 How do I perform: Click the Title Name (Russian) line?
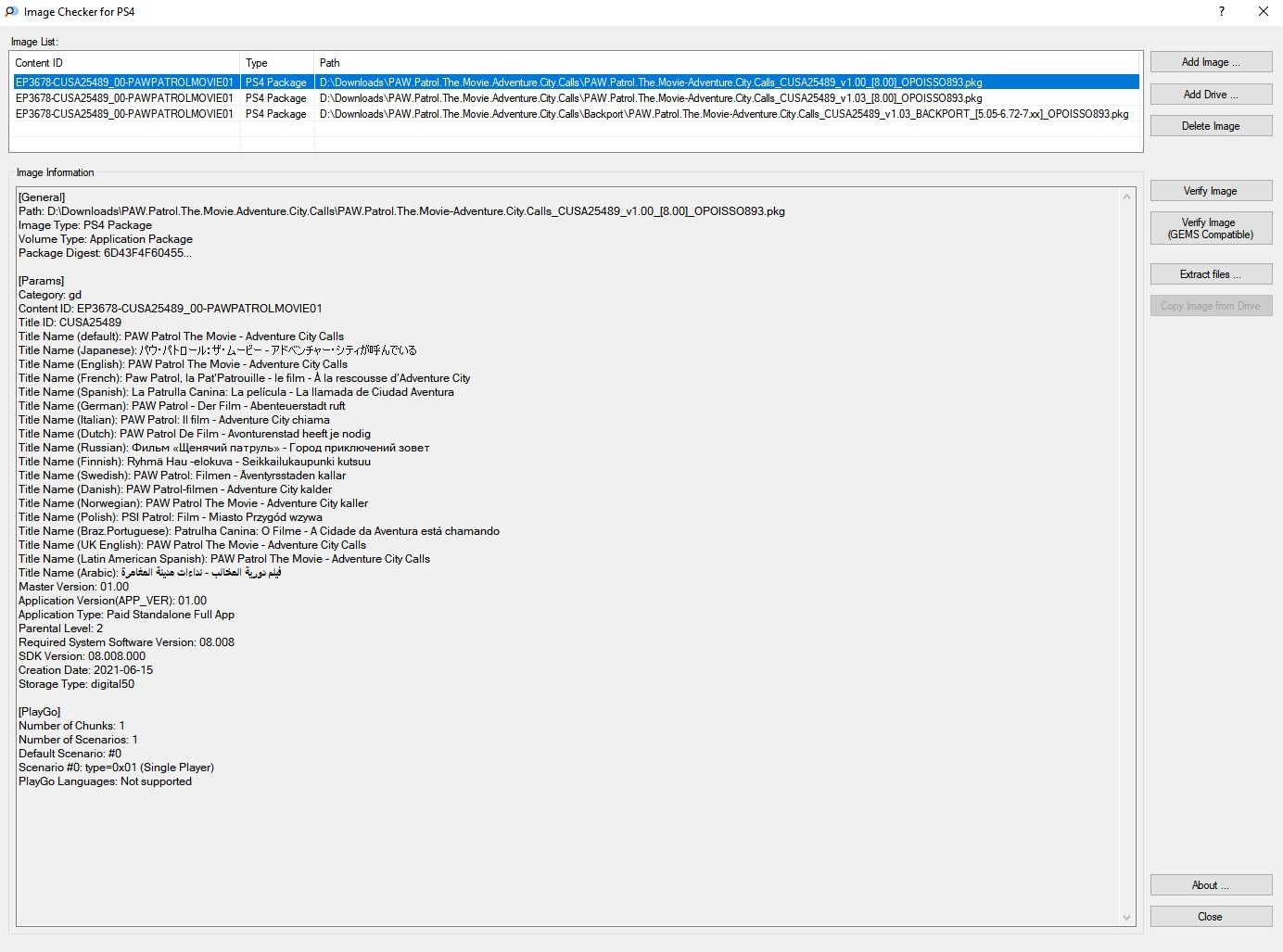pos(224,448)
